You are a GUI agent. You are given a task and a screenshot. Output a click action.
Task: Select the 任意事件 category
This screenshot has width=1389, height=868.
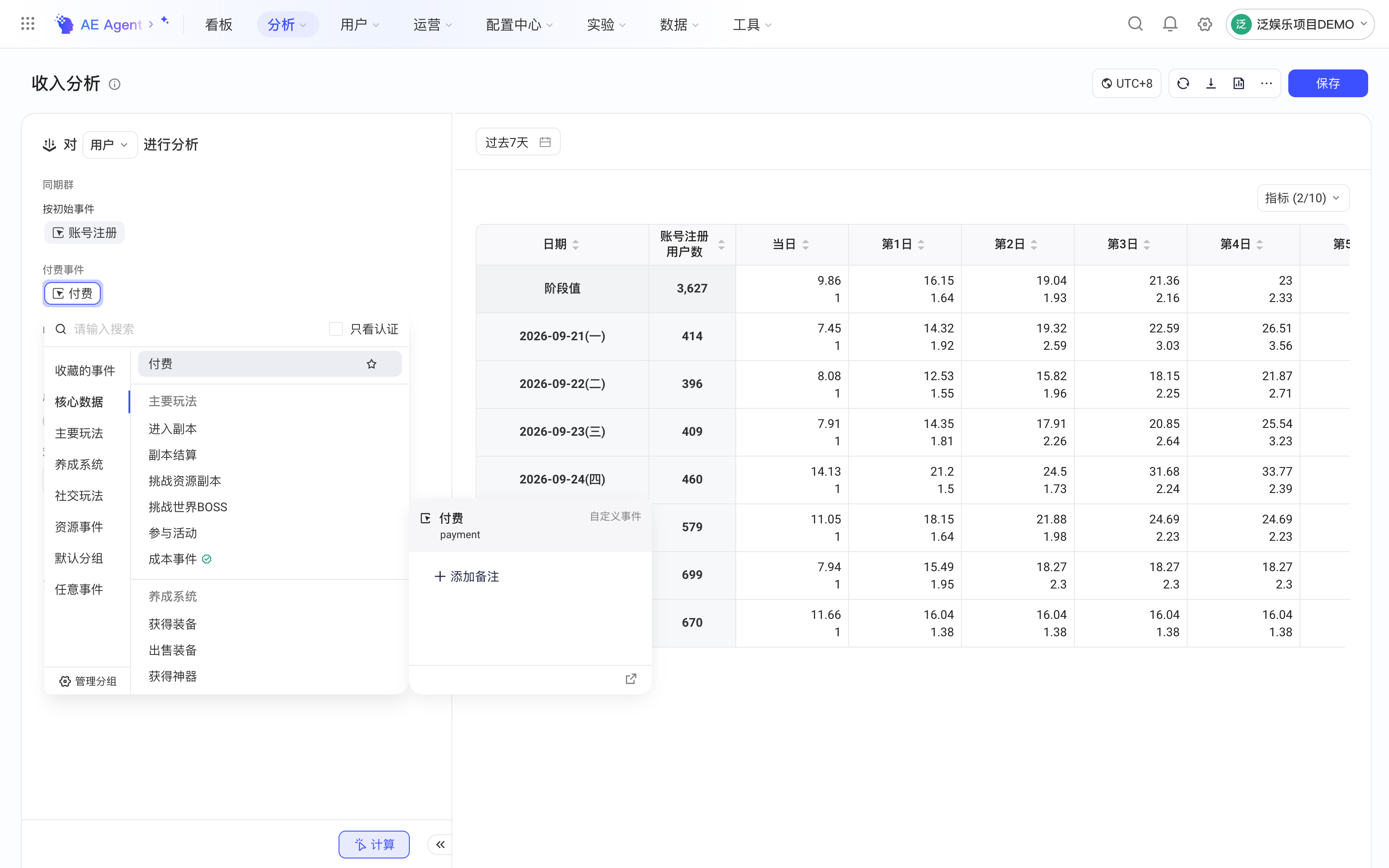(79, 589)
